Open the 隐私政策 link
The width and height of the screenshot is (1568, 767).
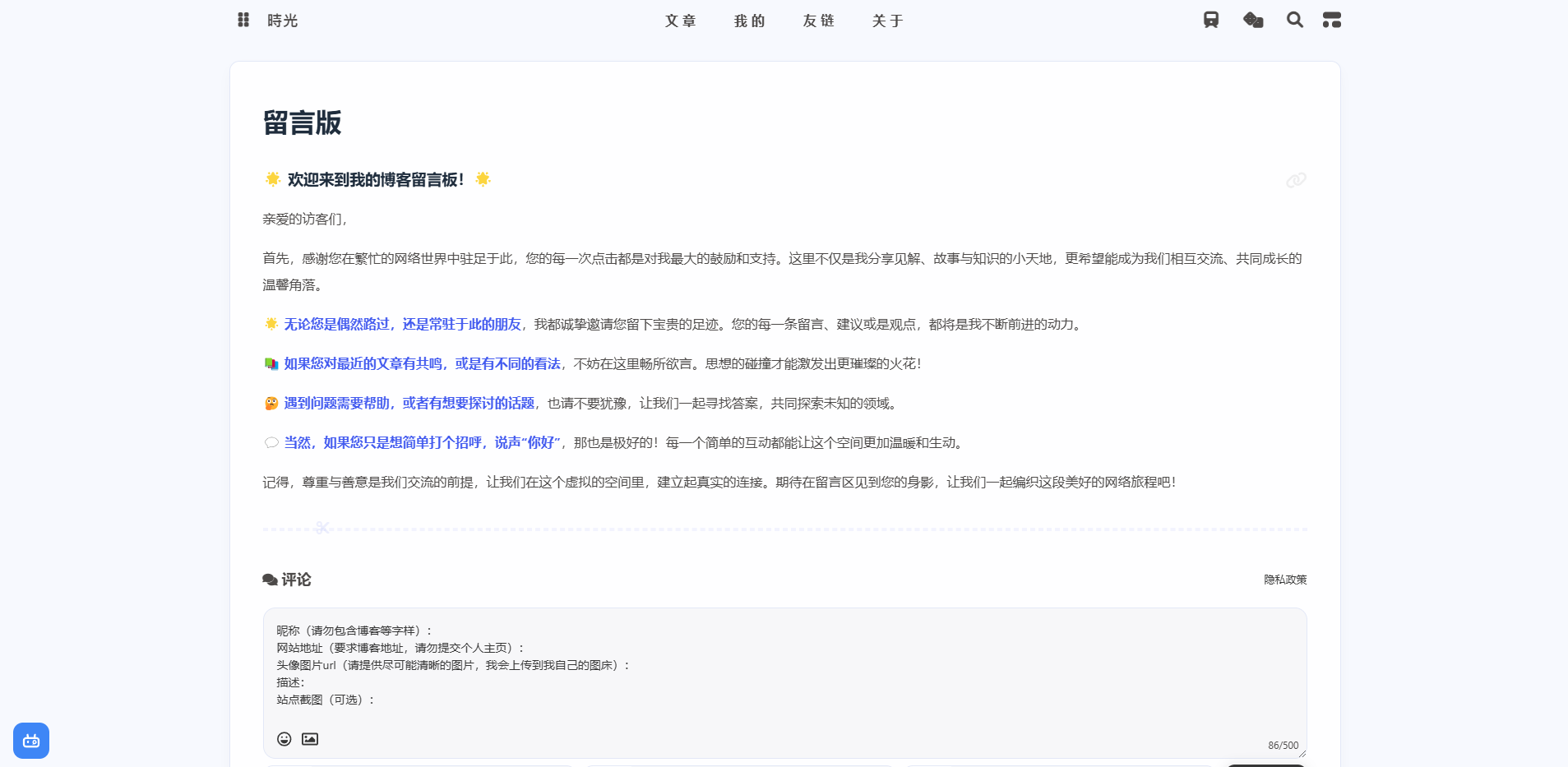(1285, 580)
